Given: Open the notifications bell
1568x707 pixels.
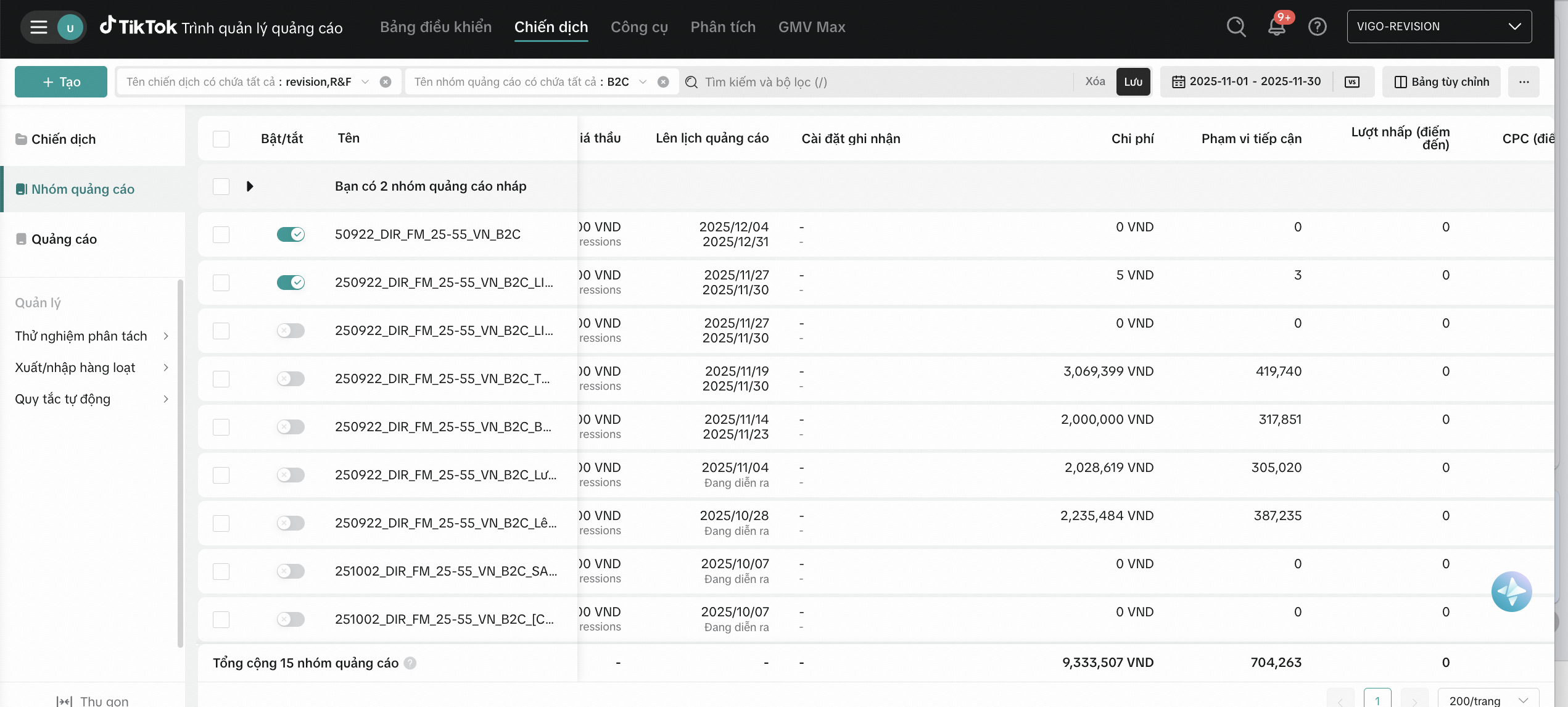Looking at the screenshot, I should click(1276, 27).
